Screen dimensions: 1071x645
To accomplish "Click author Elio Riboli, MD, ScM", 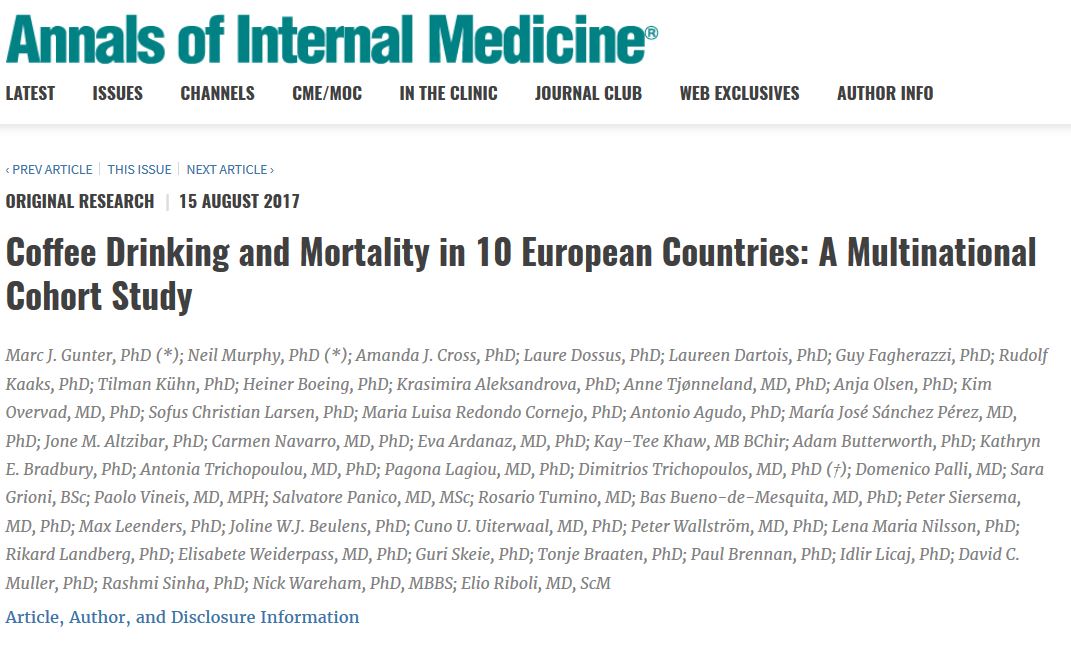I will point(535,583).
